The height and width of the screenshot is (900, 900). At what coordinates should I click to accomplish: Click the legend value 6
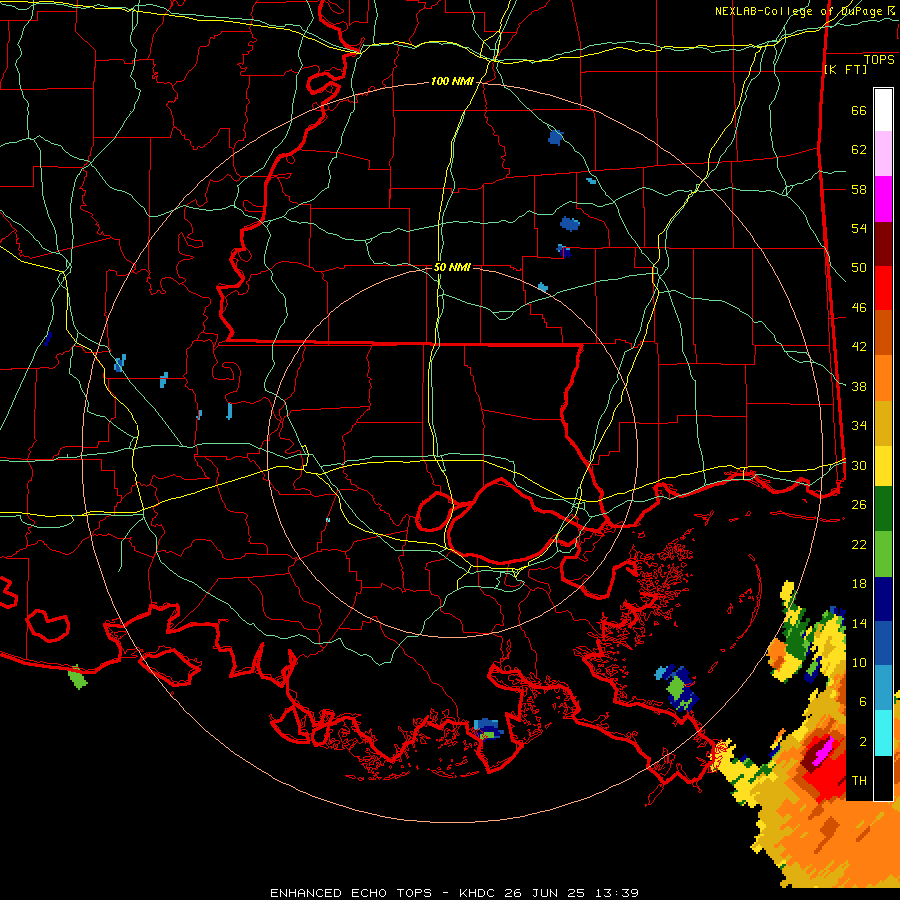point(863,702)
